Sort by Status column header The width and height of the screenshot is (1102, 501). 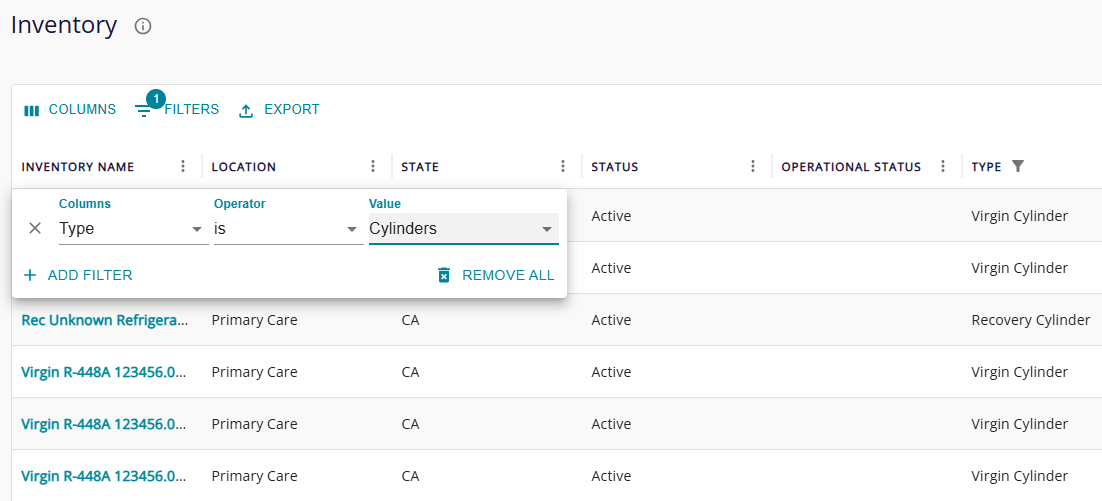[615, 167]
